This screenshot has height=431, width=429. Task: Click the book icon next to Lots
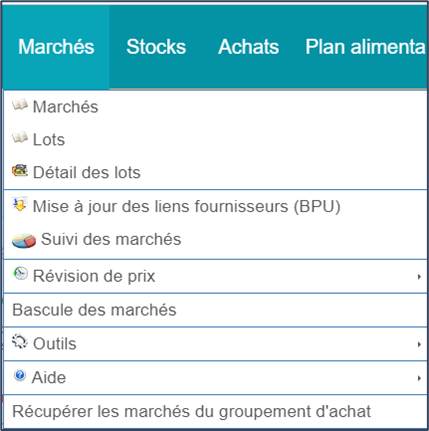[20, 138]
